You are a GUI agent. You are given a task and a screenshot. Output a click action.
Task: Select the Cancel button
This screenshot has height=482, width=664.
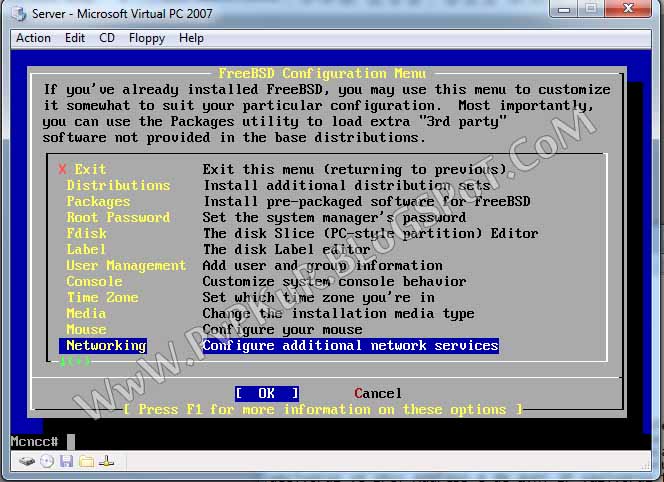[377, 393]
